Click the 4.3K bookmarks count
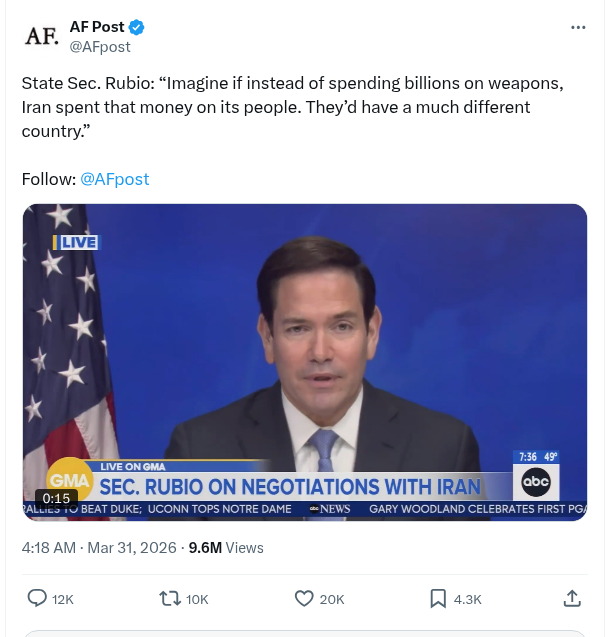Image resolution: width=608 pixels, height=637 pixels. pos(467,599)
